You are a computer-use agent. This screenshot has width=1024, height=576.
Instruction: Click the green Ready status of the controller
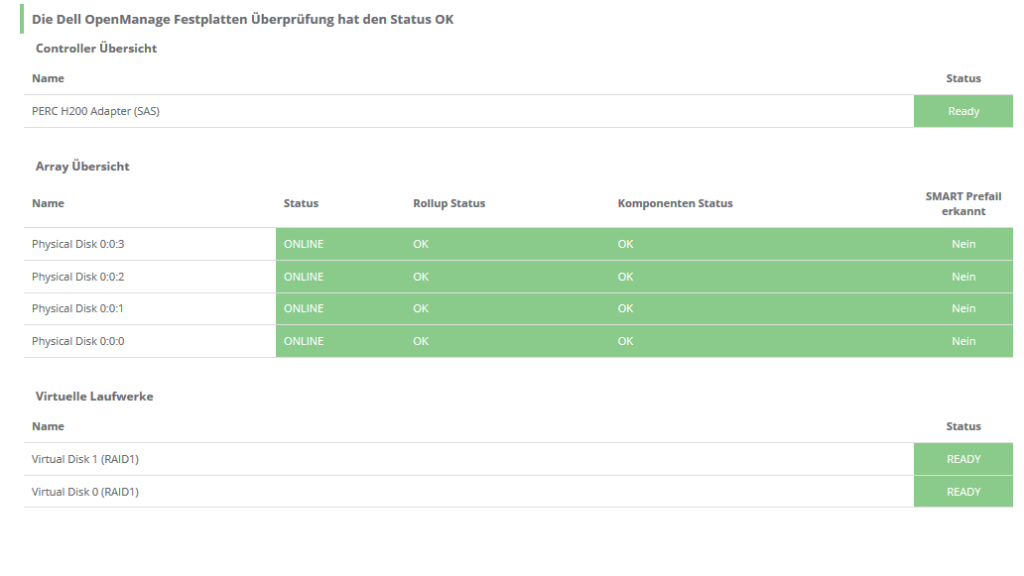click(x=963, y=111)
